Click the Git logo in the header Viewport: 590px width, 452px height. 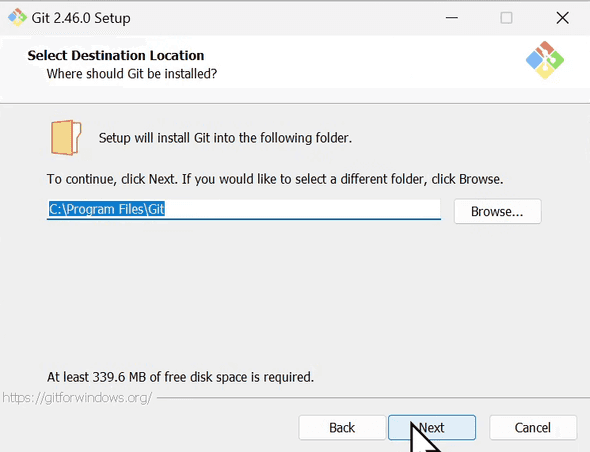pyautogui.click(x=544, y=60)
